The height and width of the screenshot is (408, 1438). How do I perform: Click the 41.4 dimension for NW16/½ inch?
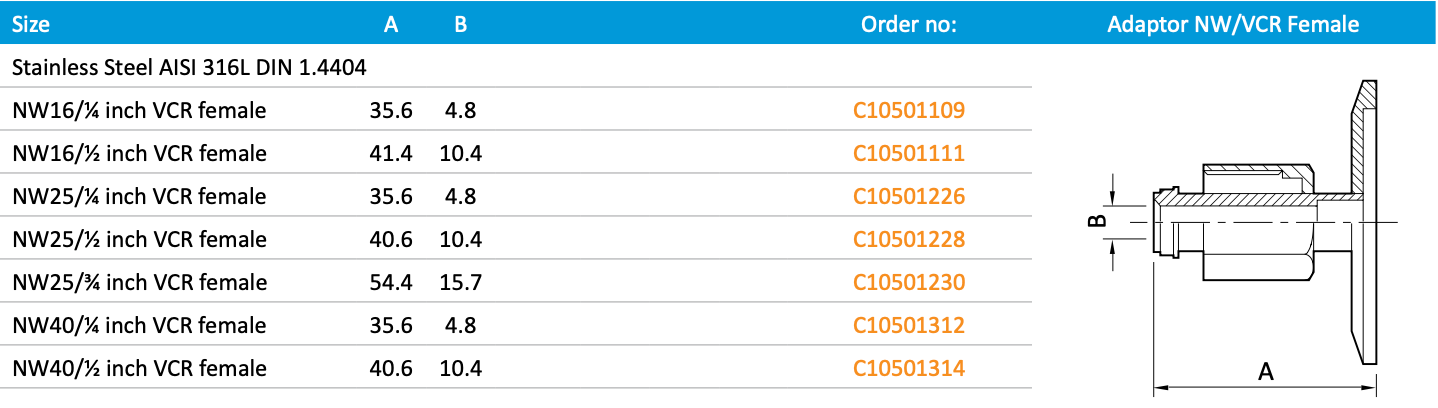point(390,153)
